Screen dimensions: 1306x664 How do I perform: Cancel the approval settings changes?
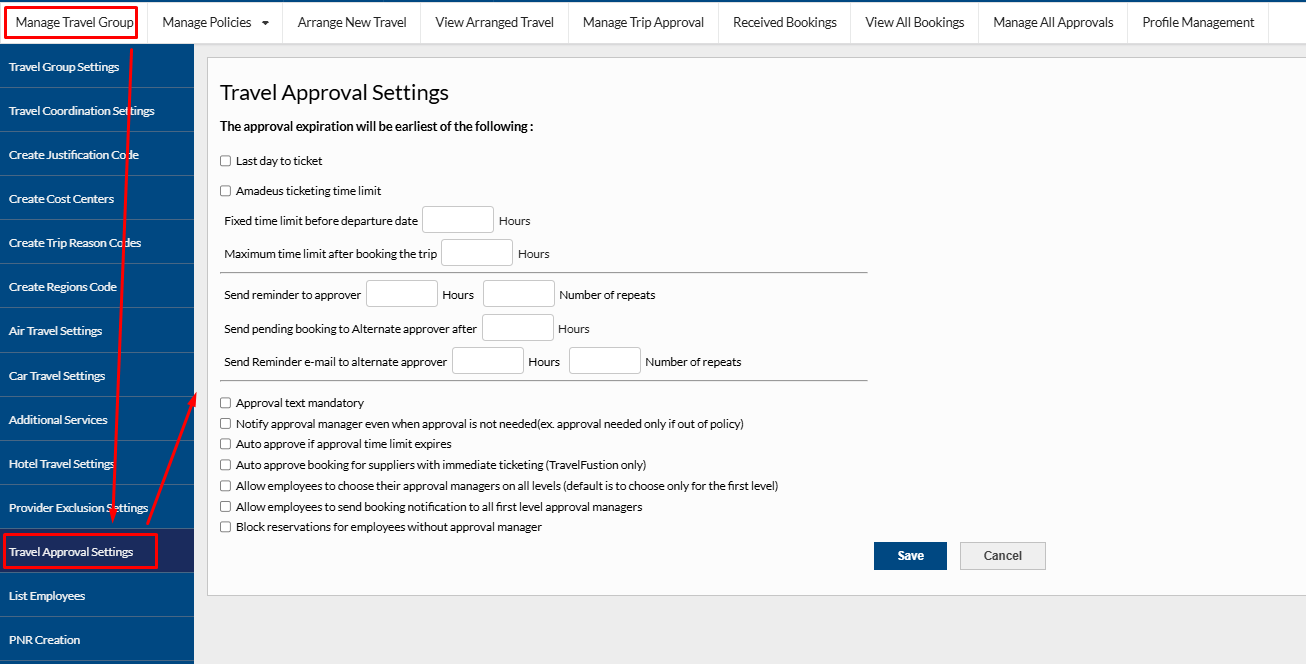click(x=1003, y=556)
